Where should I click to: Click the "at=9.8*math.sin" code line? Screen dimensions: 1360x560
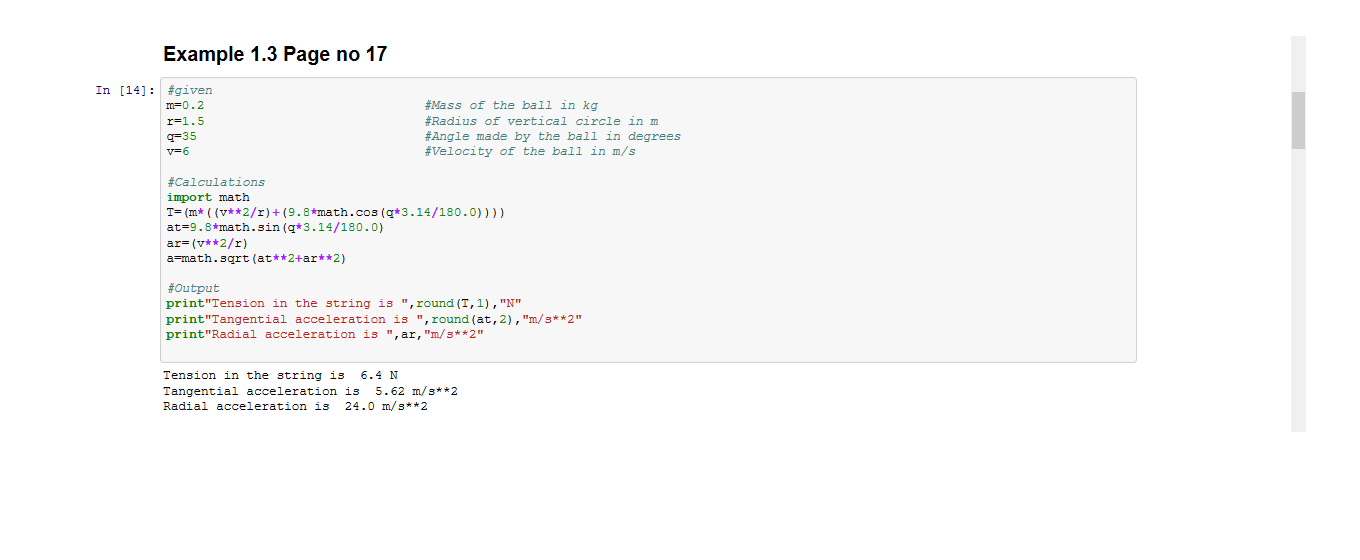point(275,228)
